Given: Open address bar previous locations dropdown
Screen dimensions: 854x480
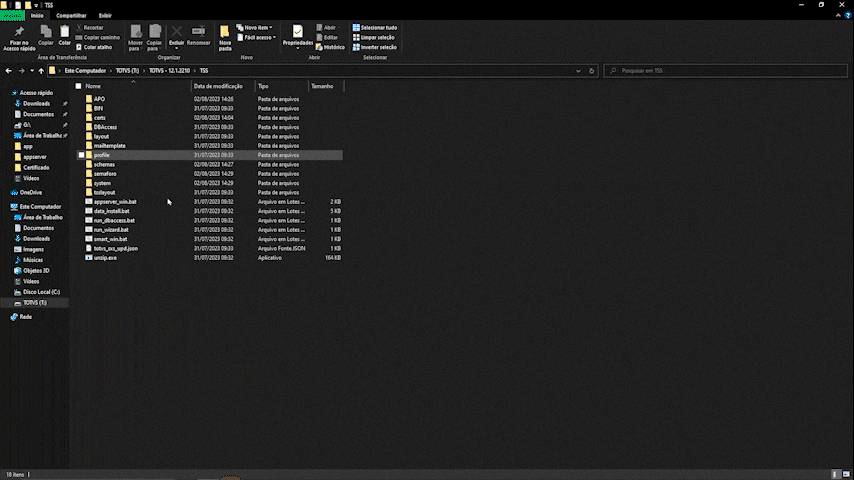Looking at the screenshot, I should [578, 71].
